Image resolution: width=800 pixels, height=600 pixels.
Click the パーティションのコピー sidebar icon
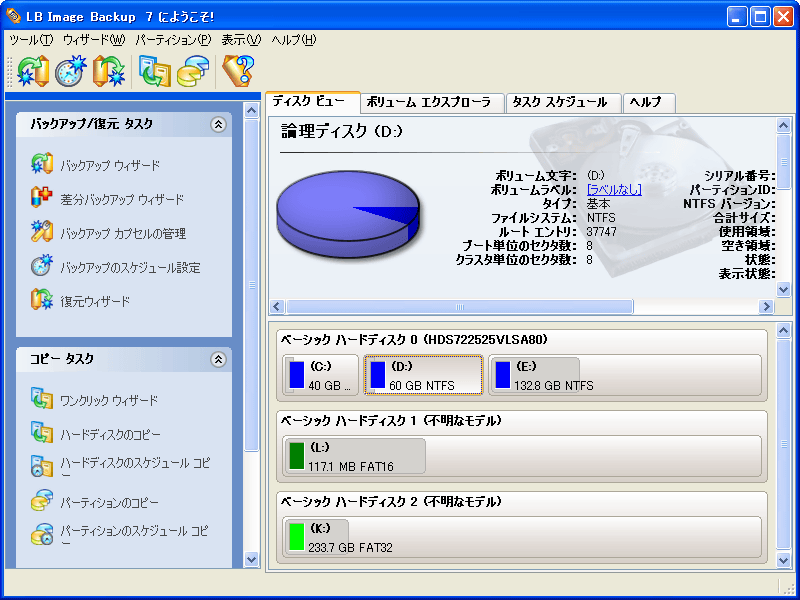(42, 501)
